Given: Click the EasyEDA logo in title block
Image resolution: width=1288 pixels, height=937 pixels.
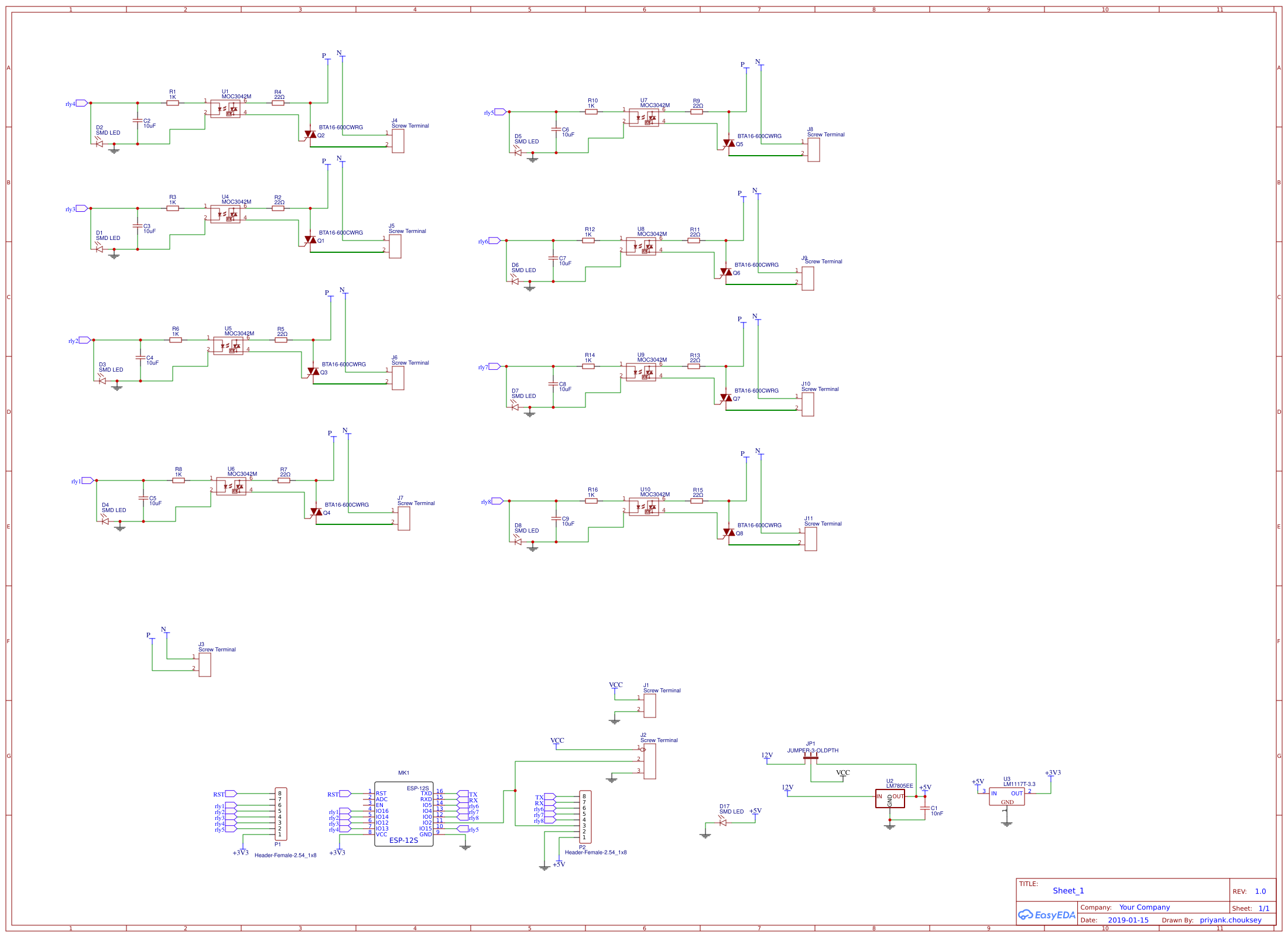Looking at the screenshot, I should [1047, 915].
